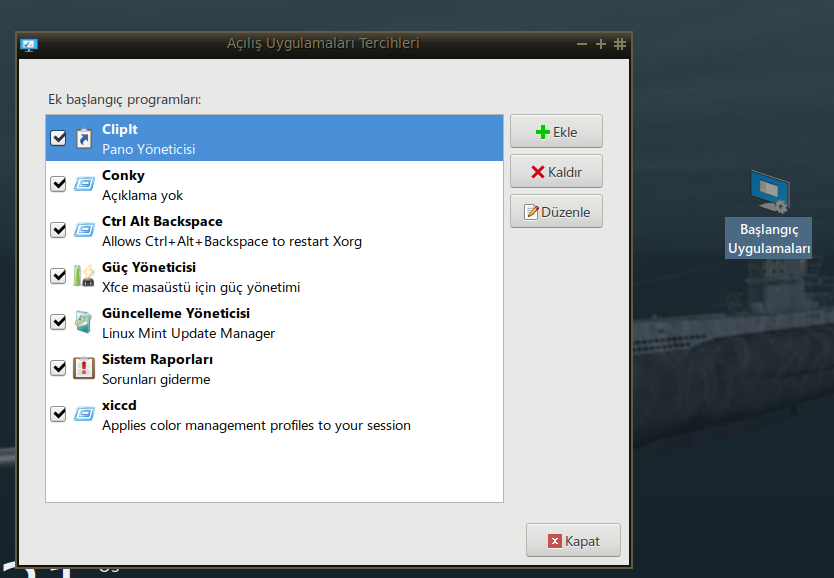Close window via title bar hash button
834x578 pixels.
620,44
